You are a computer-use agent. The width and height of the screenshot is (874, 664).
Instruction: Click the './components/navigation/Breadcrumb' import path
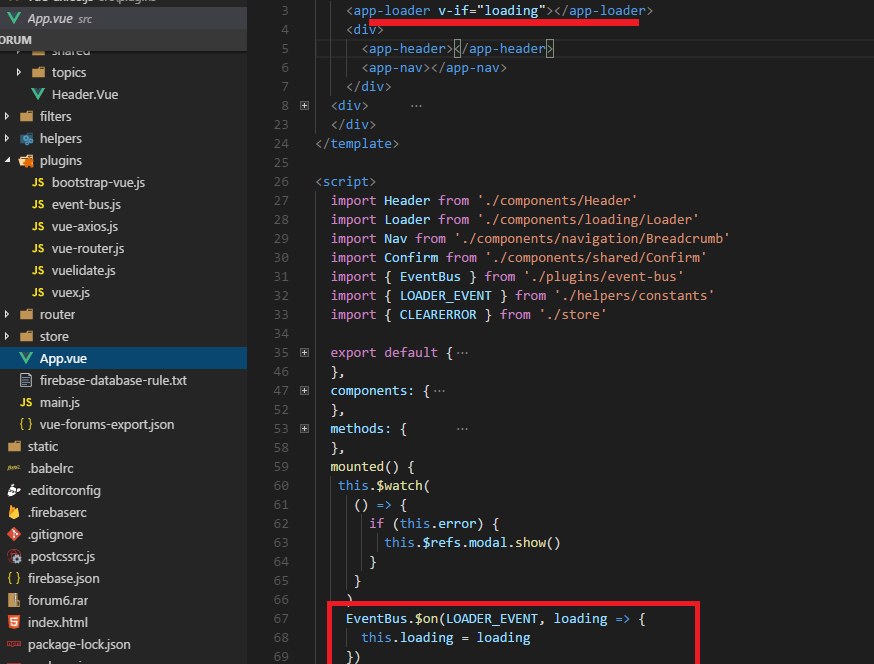593,239
